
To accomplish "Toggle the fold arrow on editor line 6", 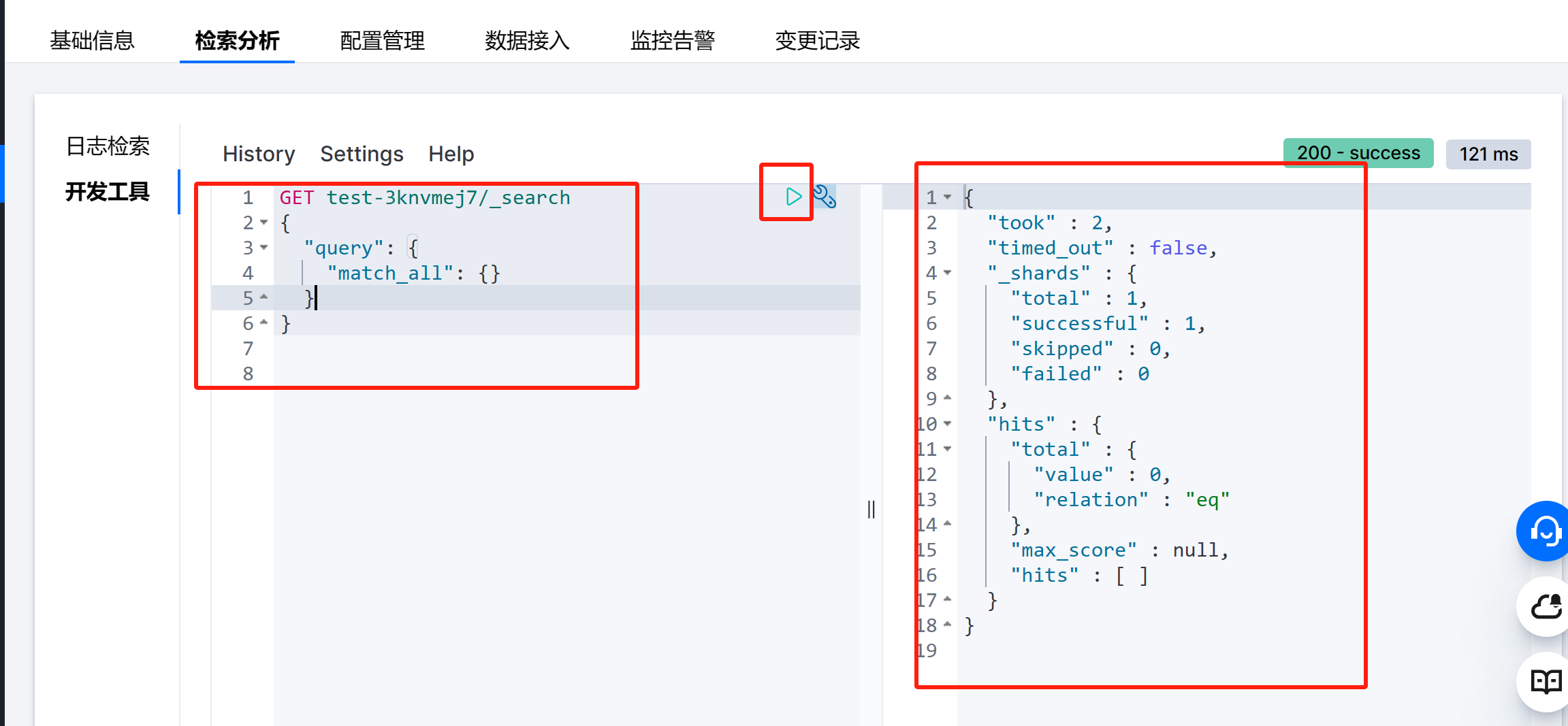I will [264, 323].
